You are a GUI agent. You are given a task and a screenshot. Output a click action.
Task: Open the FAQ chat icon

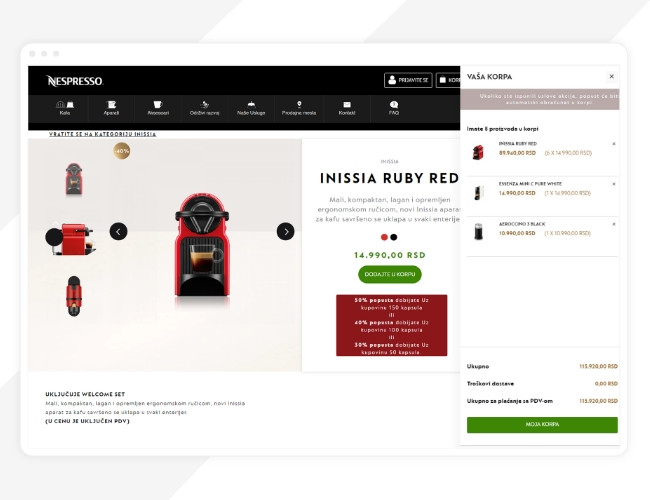(394, 104)
